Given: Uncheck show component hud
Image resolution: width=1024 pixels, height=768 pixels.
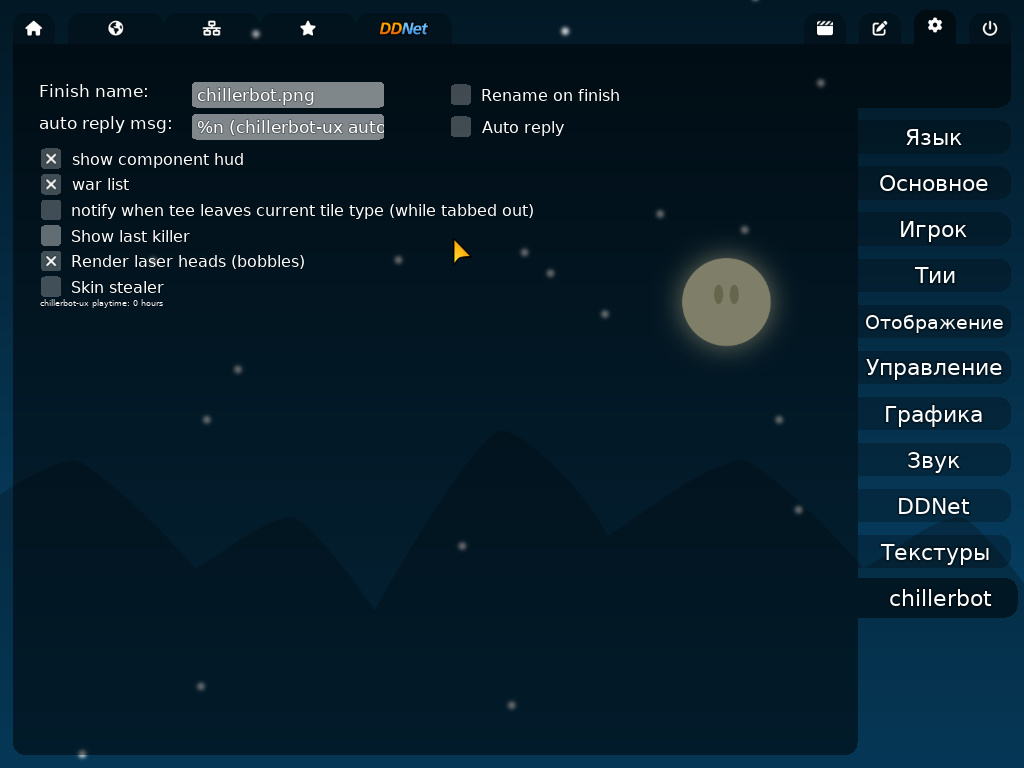Looking at the screenshot, I should [x=51, y=159].
